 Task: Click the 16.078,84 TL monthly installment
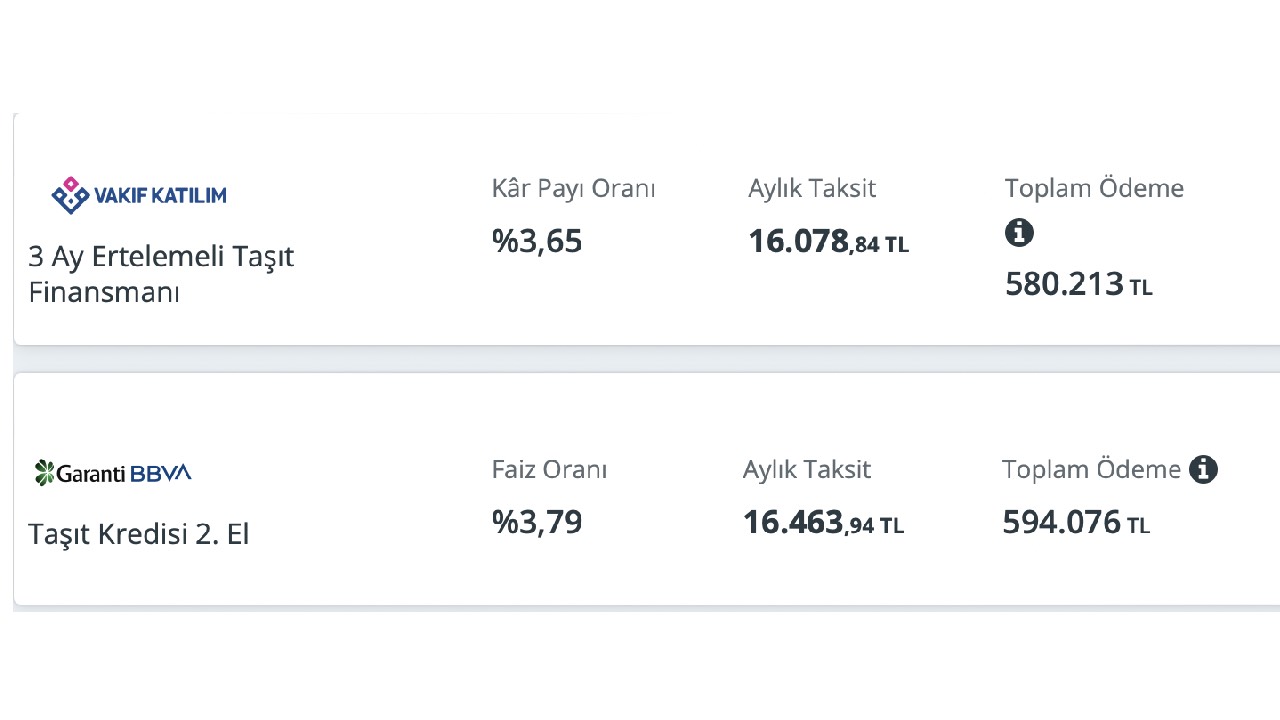(829, 242)
